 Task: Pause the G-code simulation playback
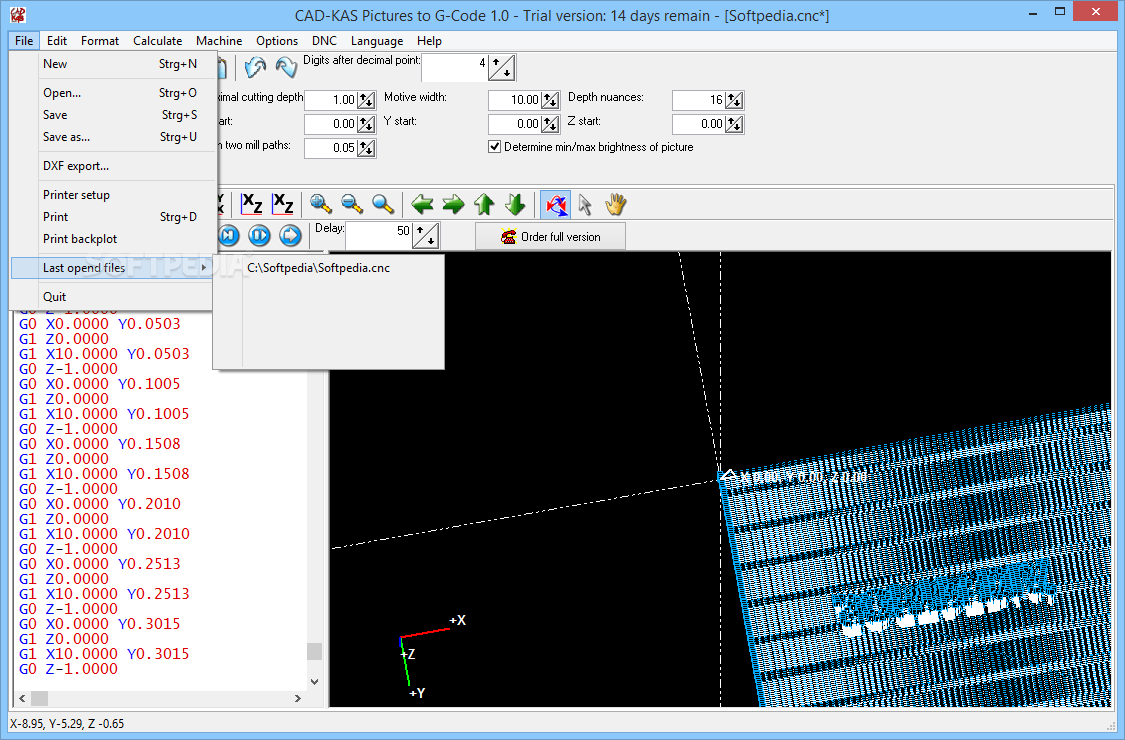[x=259, y=235]
